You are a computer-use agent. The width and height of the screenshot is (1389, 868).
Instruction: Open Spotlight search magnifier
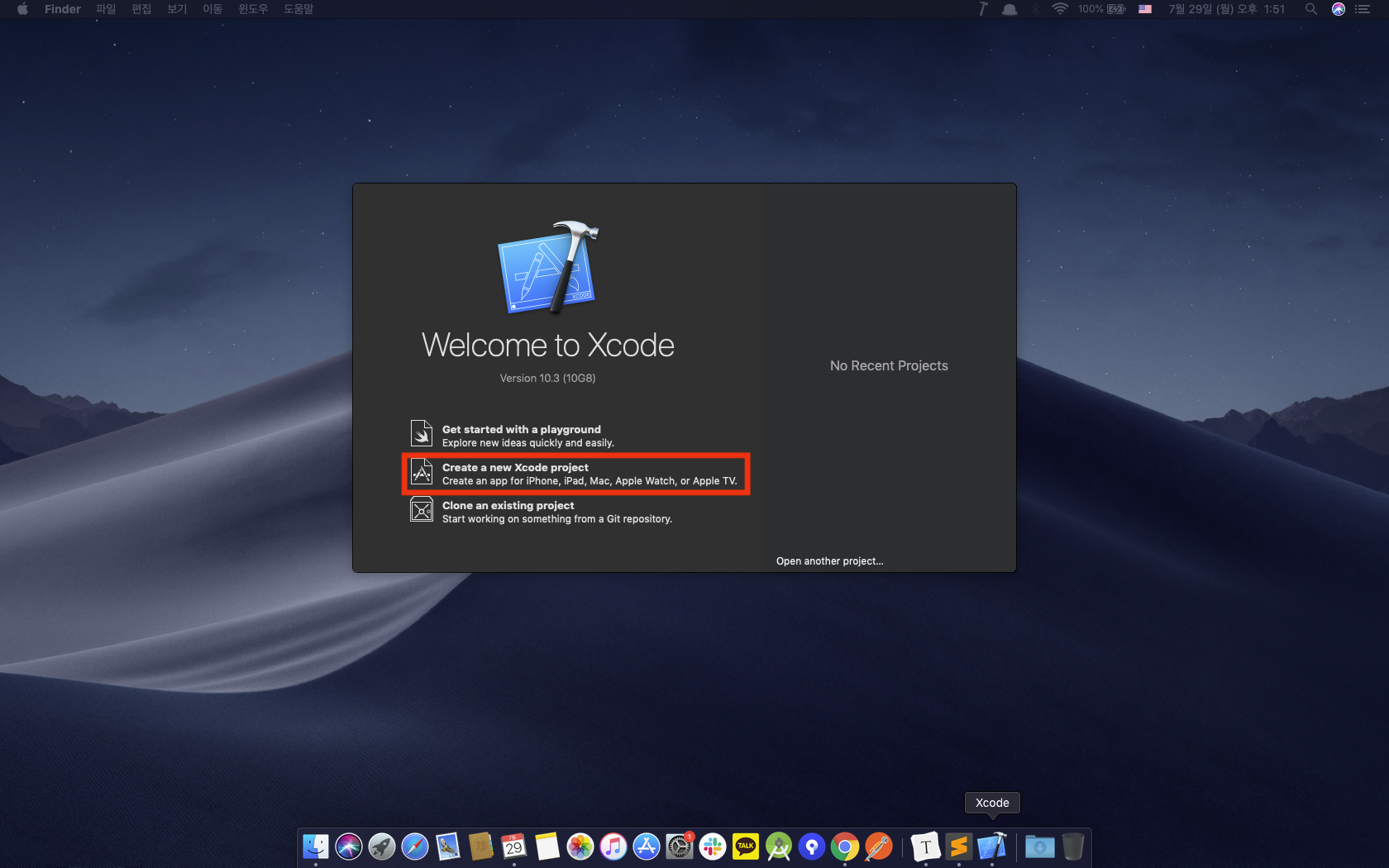tap(1311, 9)
